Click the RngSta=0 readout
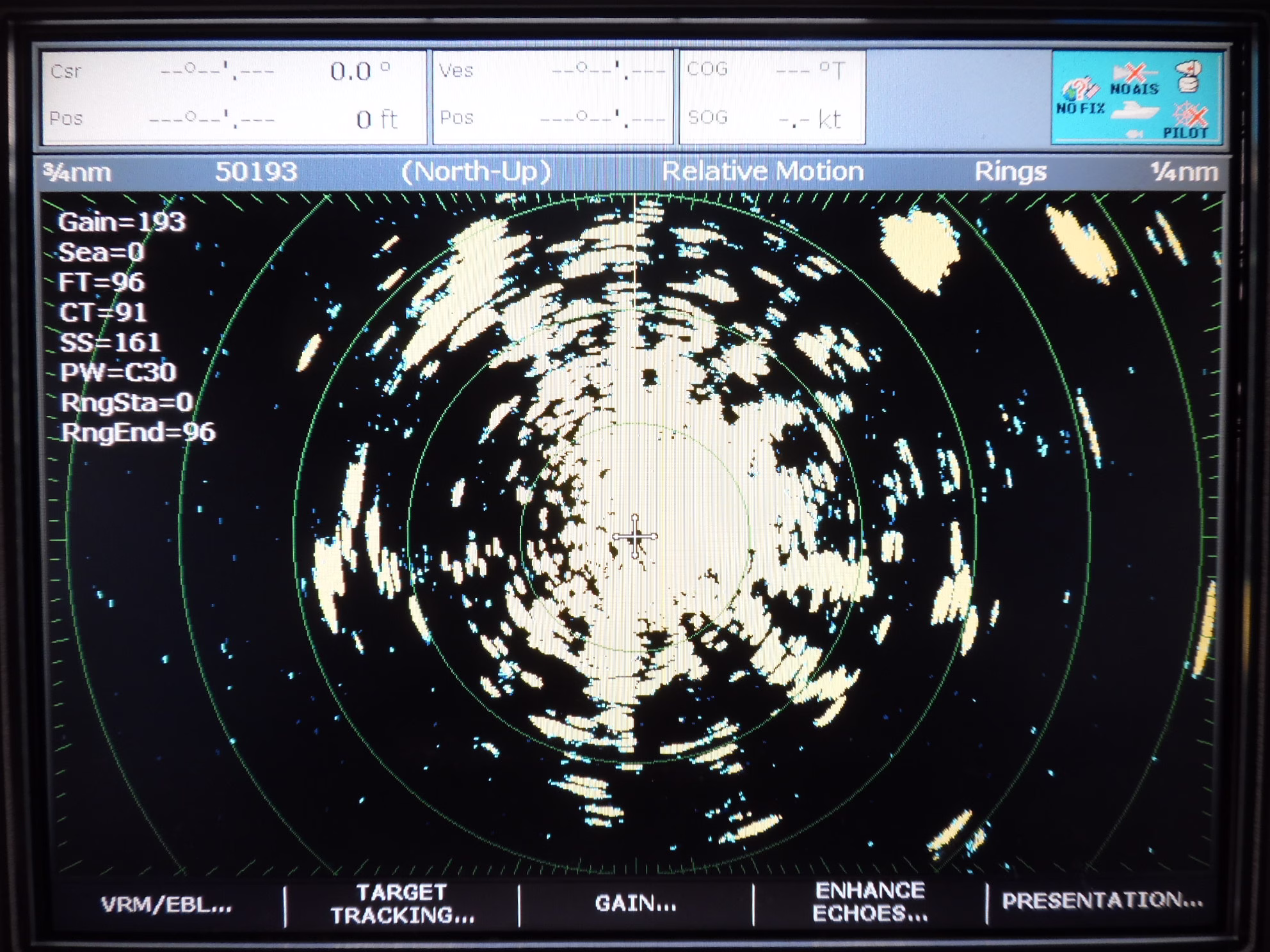Image resolution: width=1270 pixels, height=952 pixels. [x=126, y=402]
